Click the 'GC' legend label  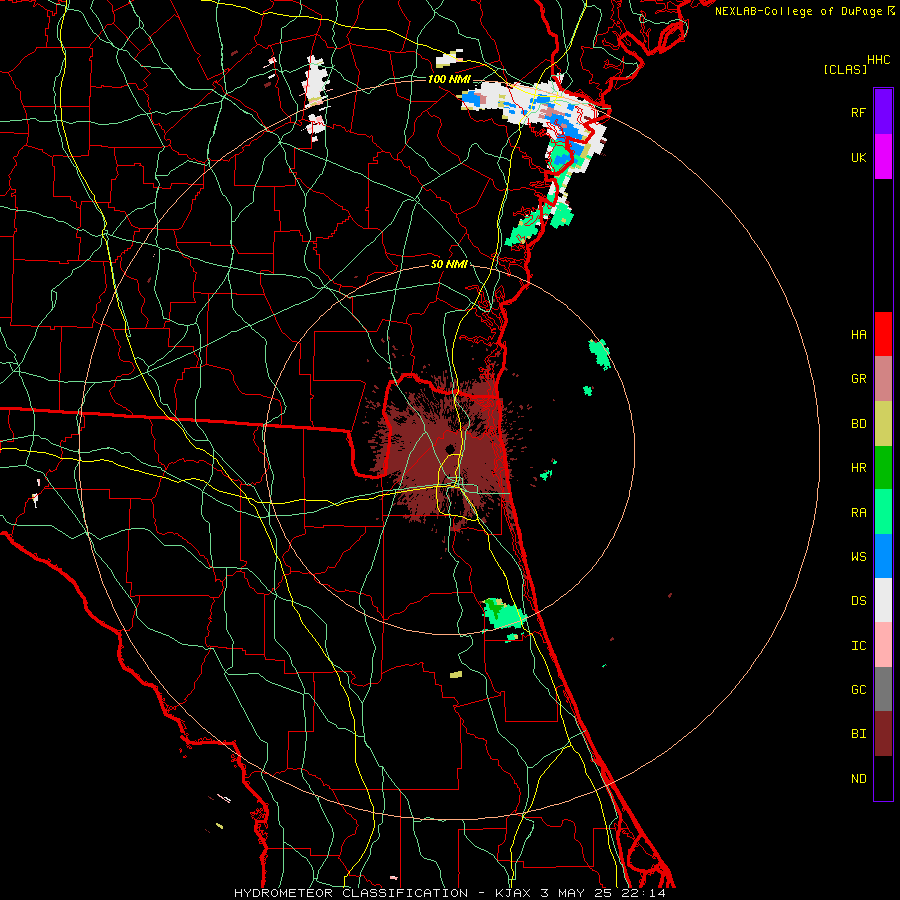(858, 690)
